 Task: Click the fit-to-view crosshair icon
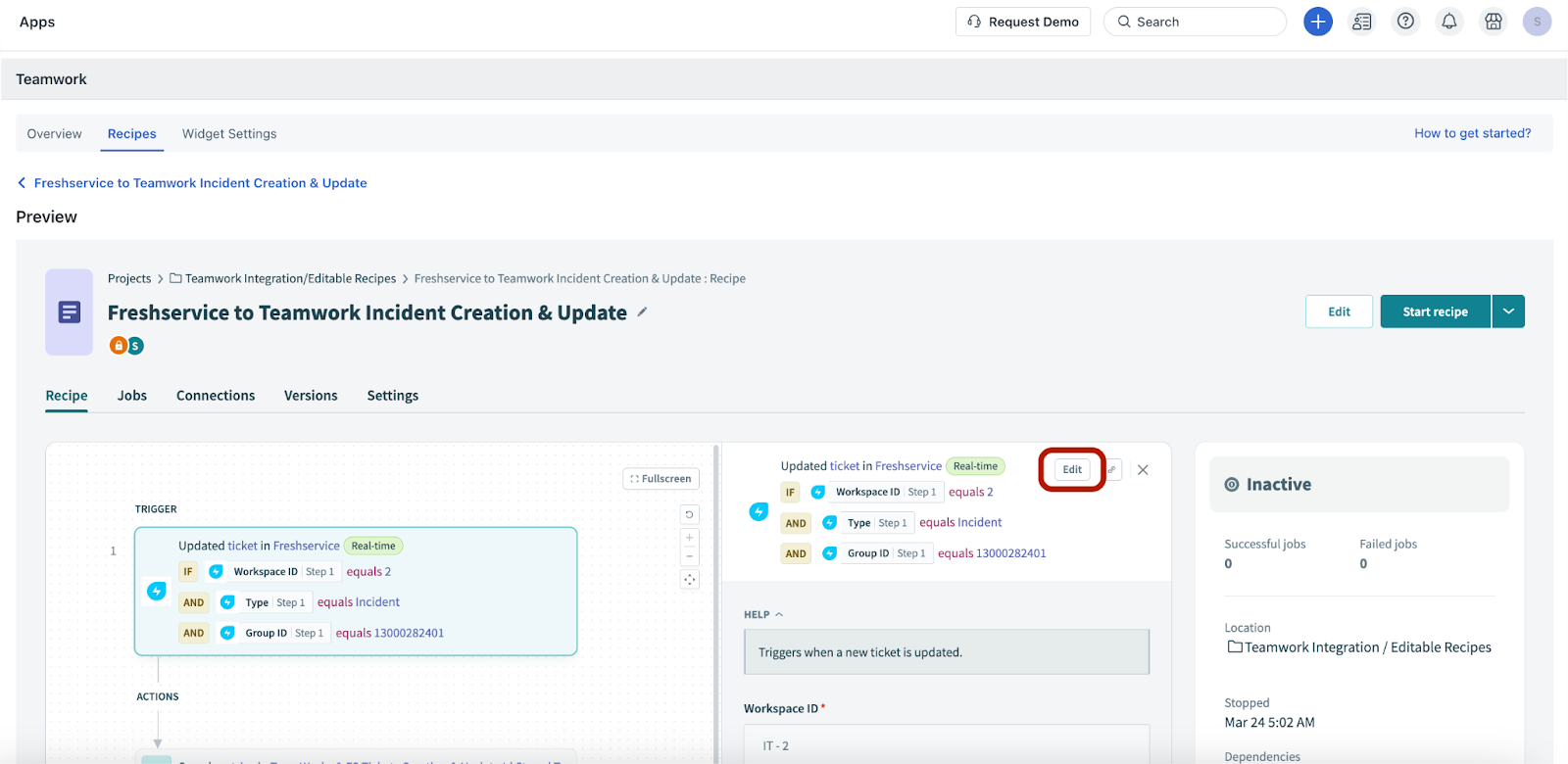690,580
